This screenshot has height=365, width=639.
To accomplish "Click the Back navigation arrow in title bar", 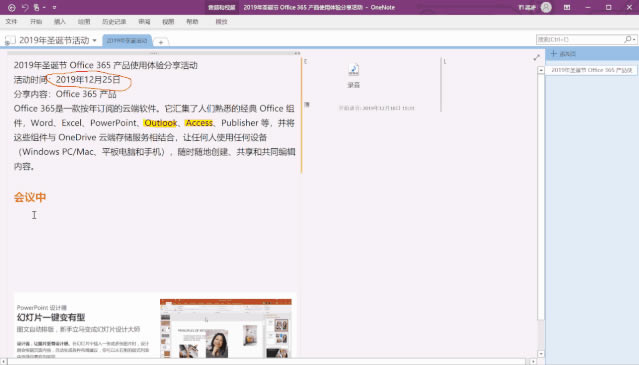I will 11,7.
